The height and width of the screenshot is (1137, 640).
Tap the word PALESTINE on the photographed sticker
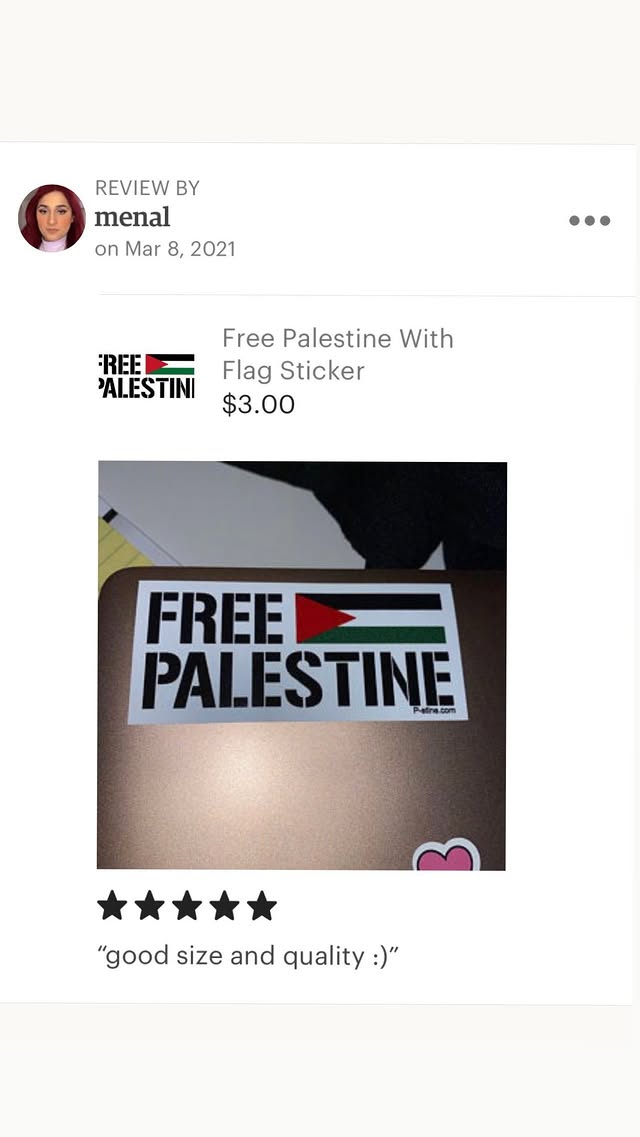[298, 679]
